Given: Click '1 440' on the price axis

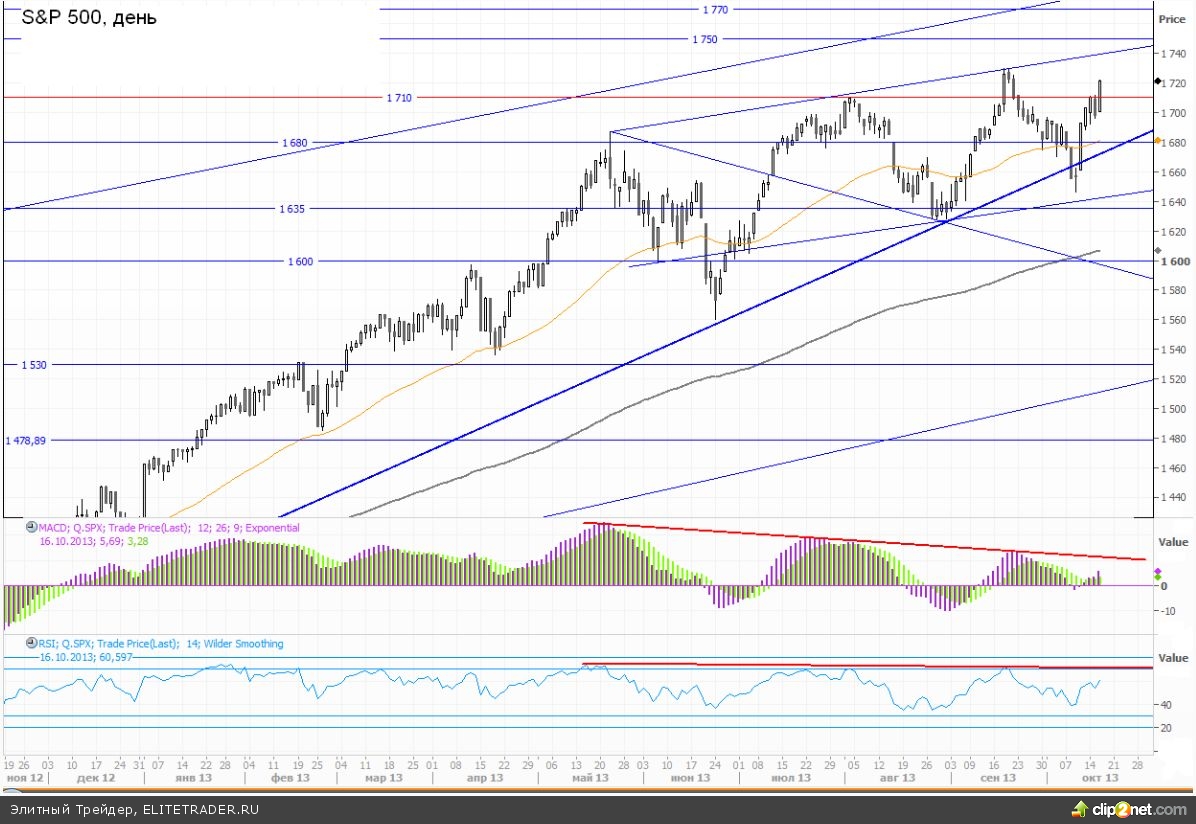Looking at the screenshot, I should (x=1173, y=497).
